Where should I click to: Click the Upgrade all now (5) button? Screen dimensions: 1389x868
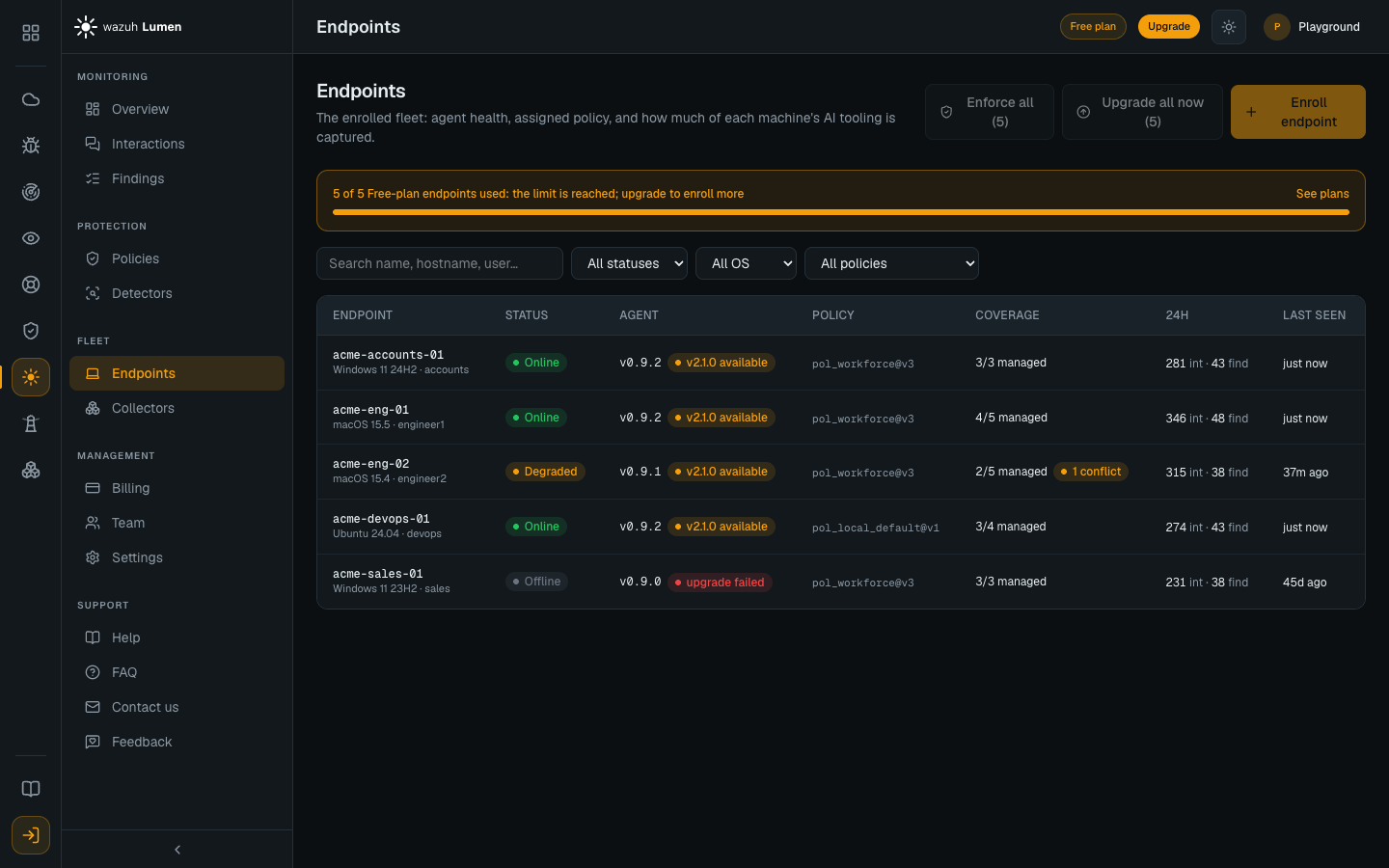point(1142,112)
